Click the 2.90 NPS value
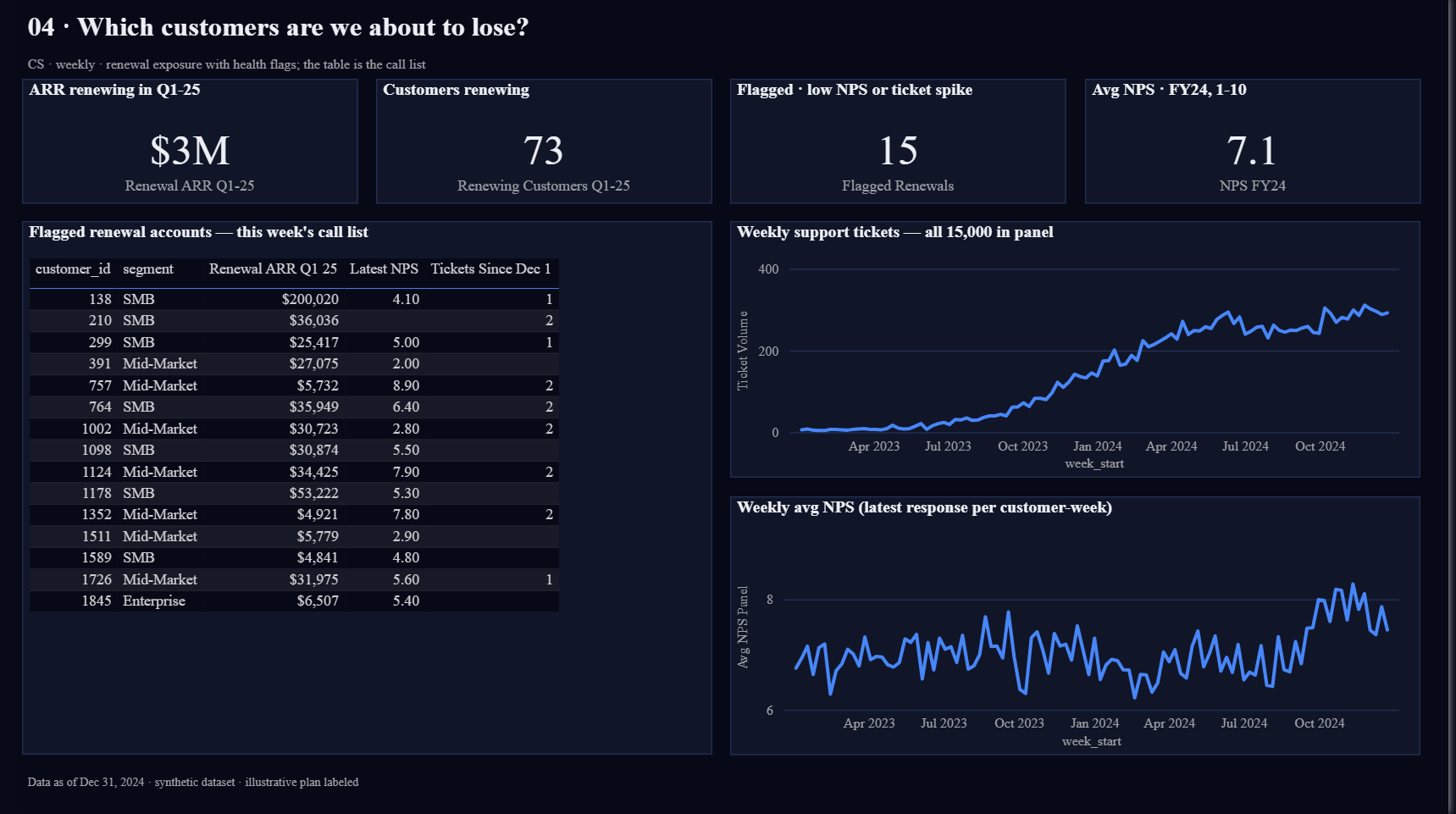The height and width of the screenshot is (814, 1456). 406,536
